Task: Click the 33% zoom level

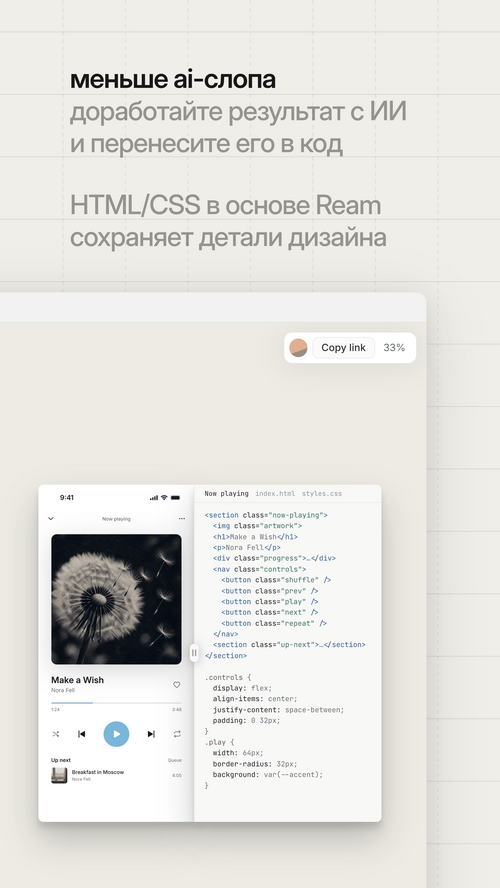Action: click(394, 348)
